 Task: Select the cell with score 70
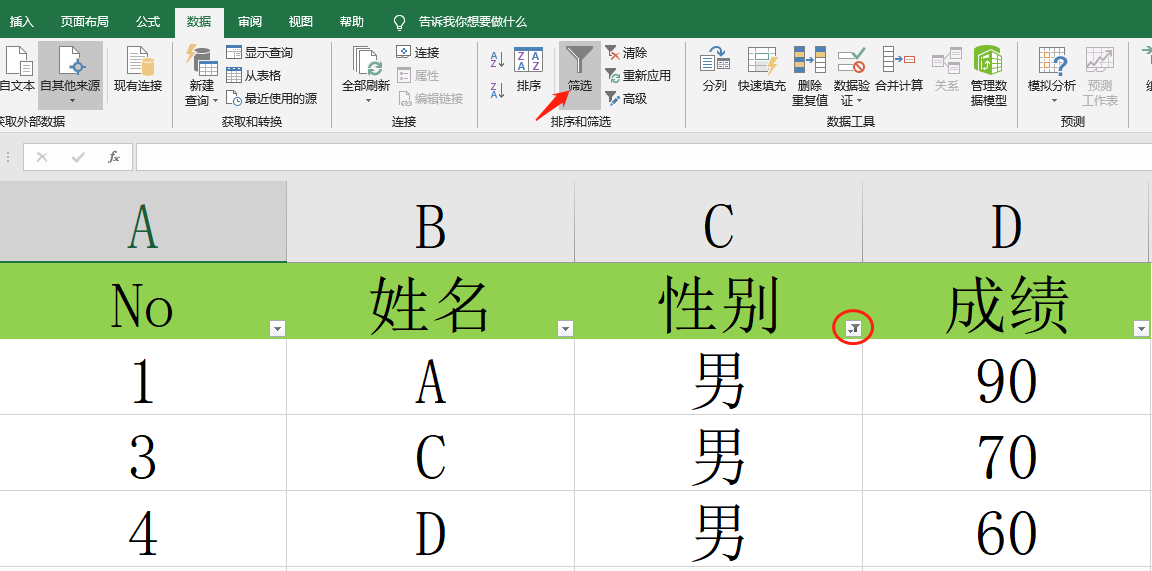point(1007,453)
